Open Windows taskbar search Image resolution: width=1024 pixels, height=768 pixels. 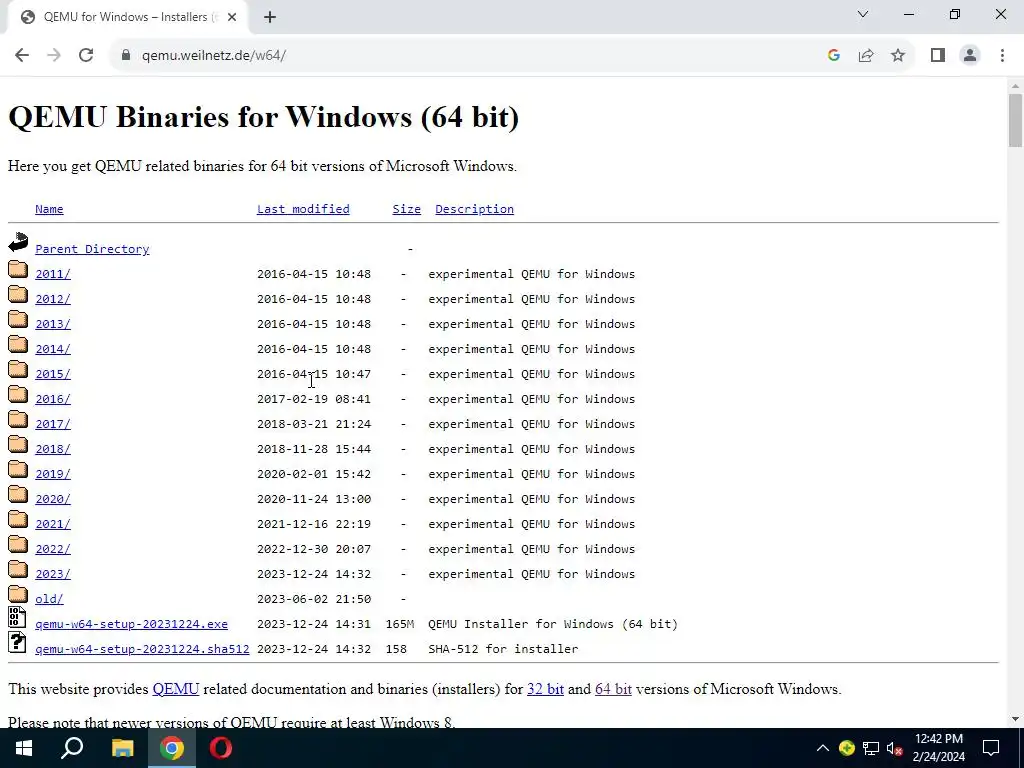[x=72, y=748]
